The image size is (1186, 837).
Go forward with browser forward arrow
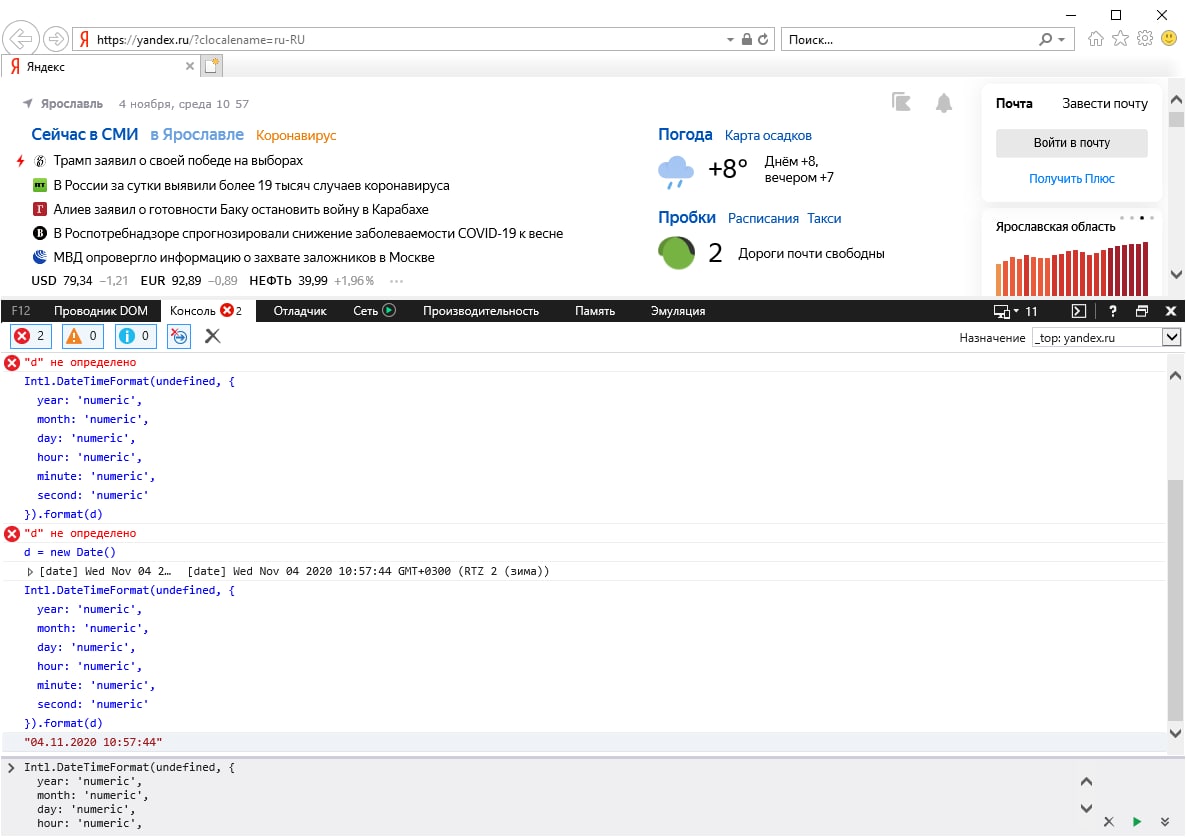click(56, 39)
